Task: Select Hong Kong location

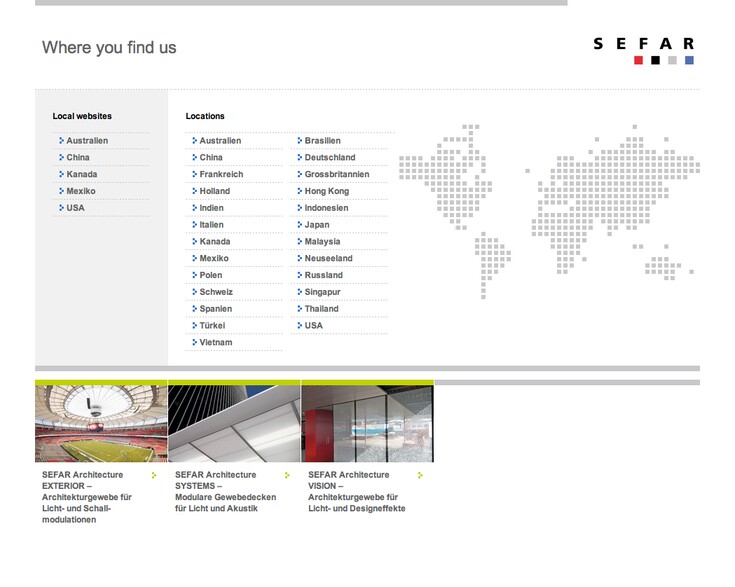Action: pos(326,191)
